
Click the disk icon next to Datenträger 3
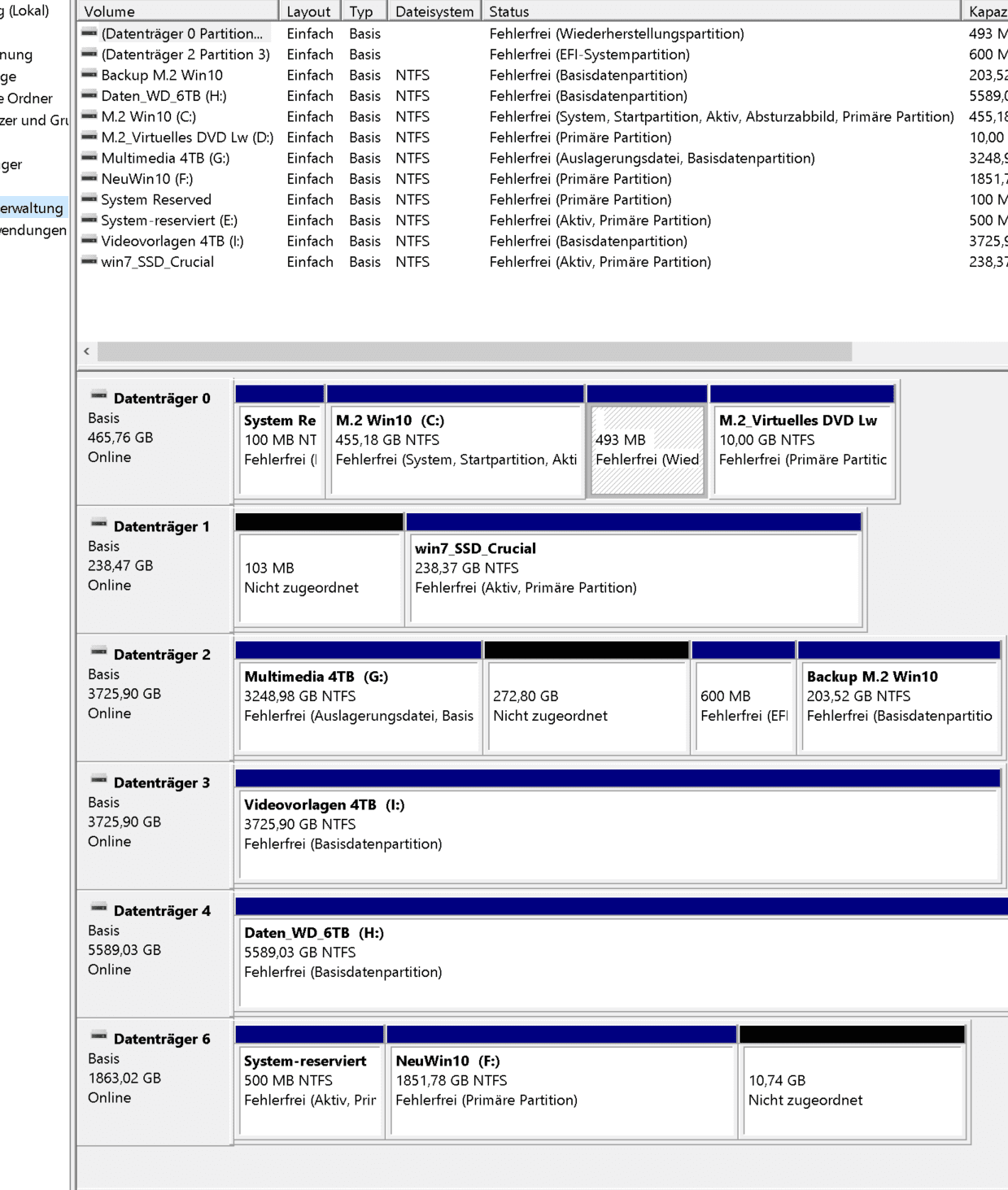pos(98,780)
